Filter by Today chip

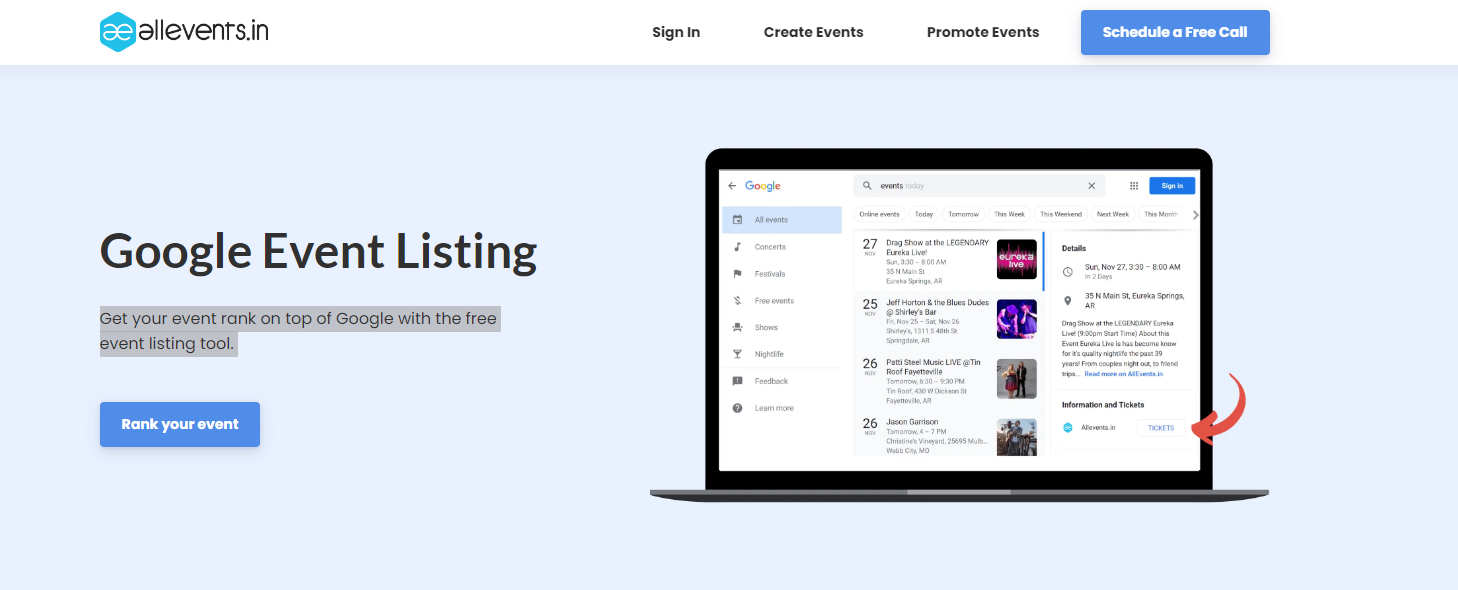coord(924,214)
